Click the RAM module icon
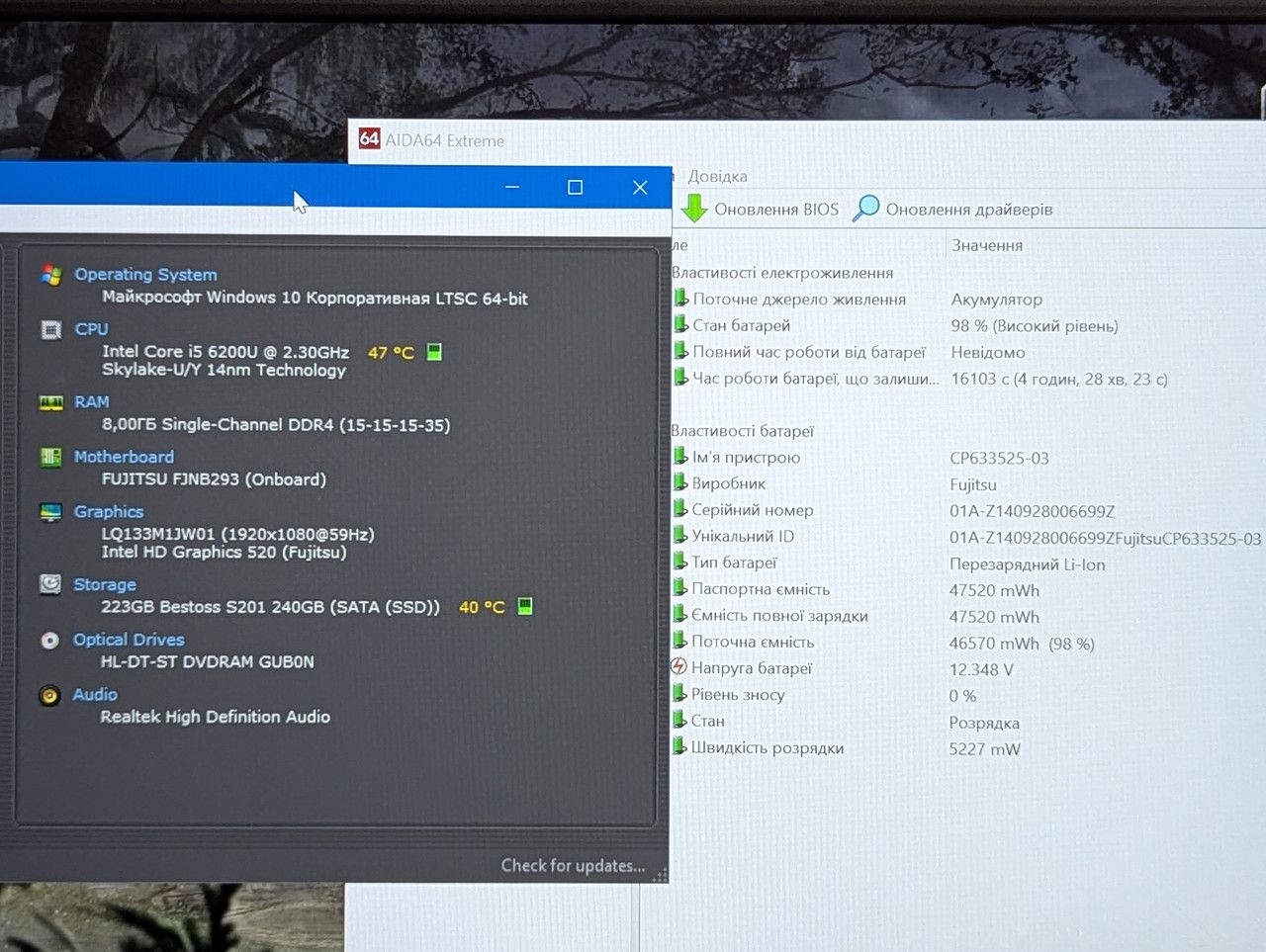This screenshot has height=952, width=1266. click(x=50, y=402)
